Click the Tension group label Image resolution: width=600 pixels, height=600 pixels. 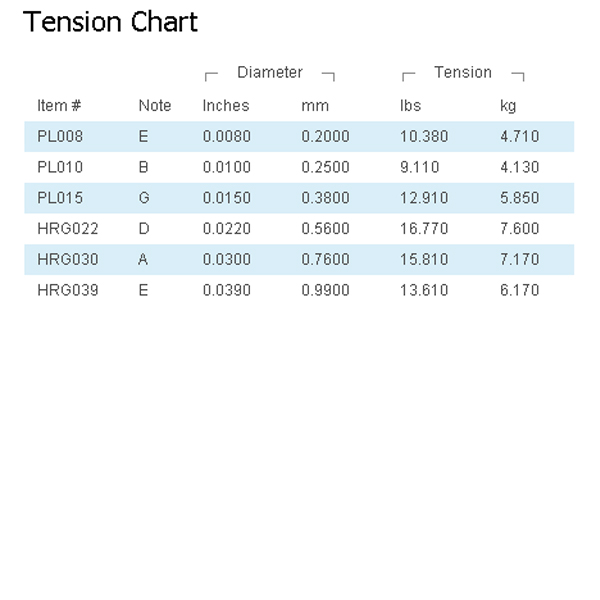(463, 72)
